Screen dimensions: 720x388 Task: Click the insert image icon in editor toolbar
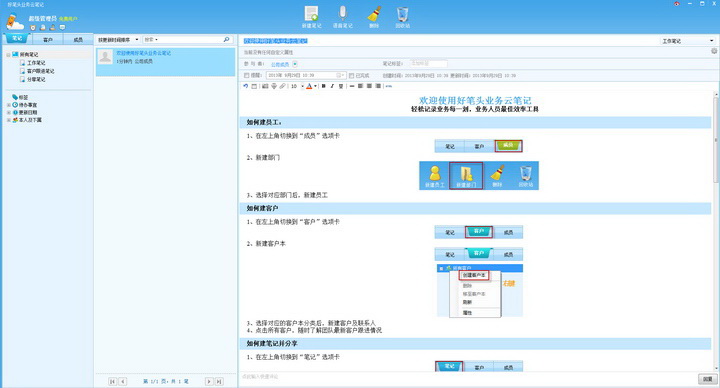[265, 86]
